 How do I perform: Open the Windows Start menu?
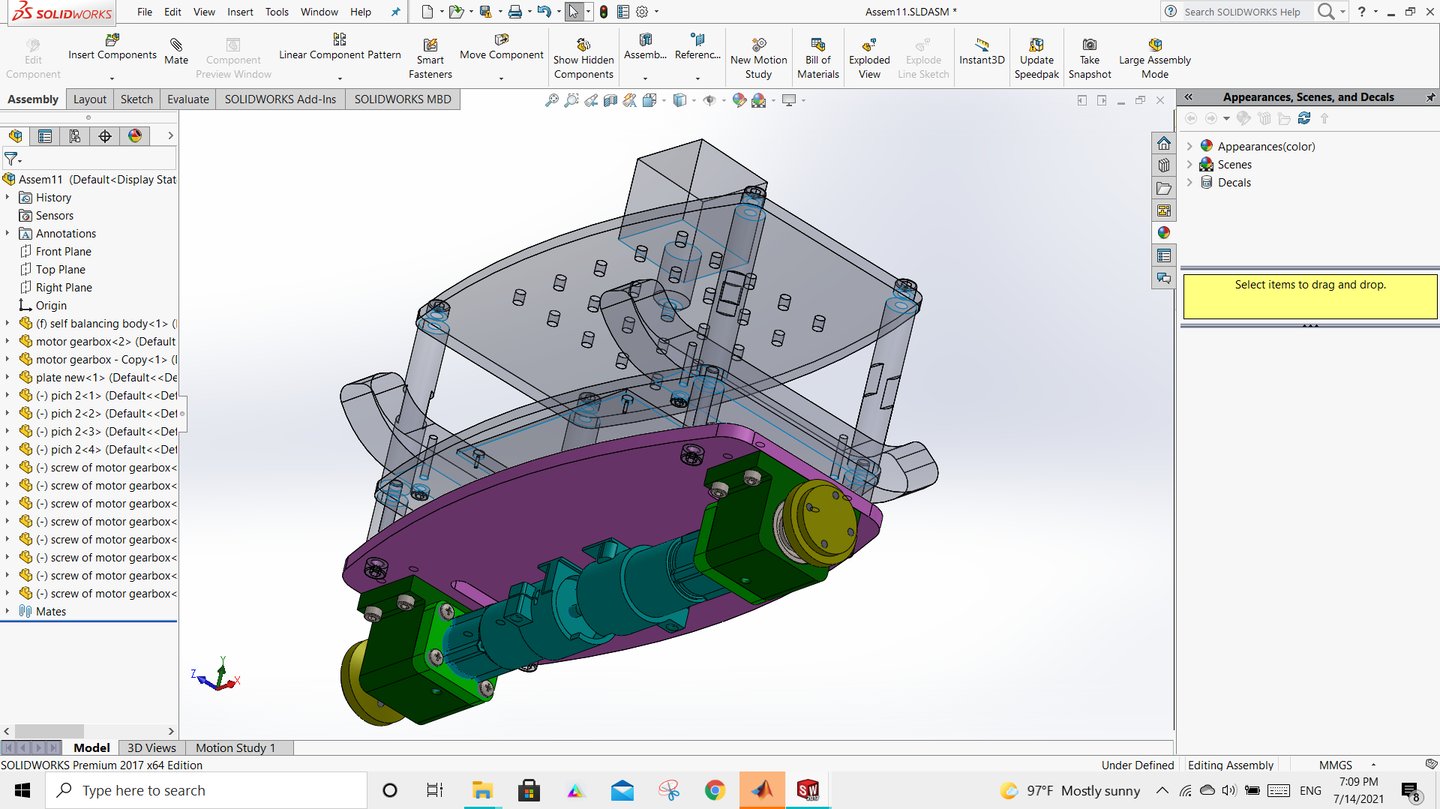(22, 790)
